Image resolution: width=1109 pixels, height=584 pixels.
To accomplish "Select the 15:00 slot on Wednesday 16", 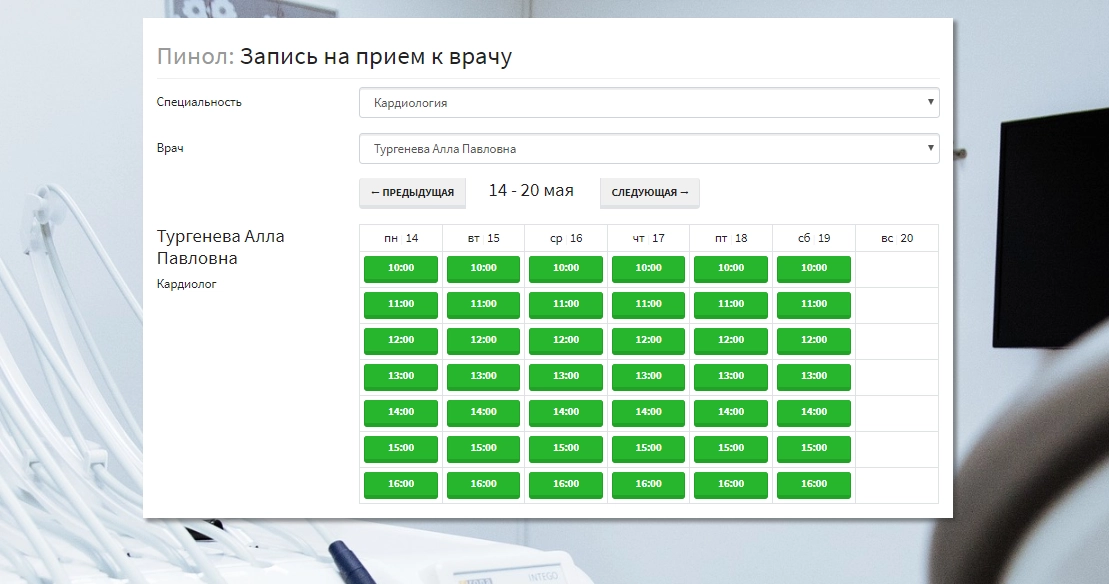I will (x=565, y=448).
